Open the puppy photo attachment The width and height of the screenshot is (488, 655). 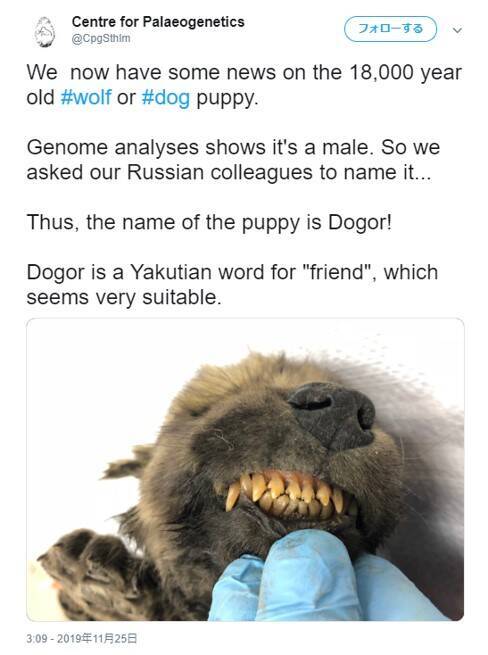[x=245, y=470]
